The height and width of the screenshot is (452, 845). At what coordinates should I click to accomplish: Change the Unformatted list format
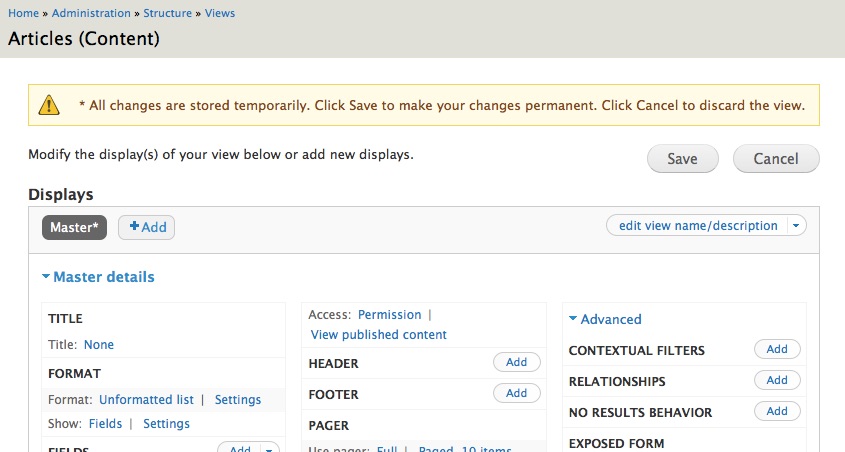coord(146,400)
